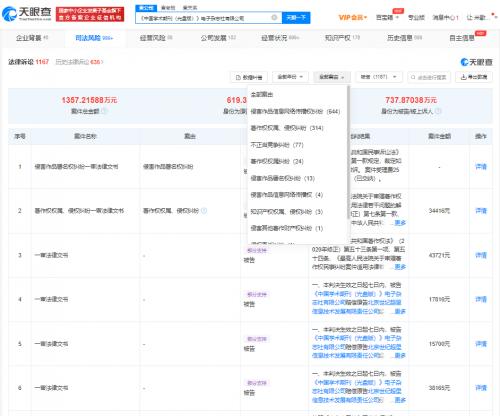The image size is (500, 416).
Task: Open 详情 for row 1
Action: point(481,167)
